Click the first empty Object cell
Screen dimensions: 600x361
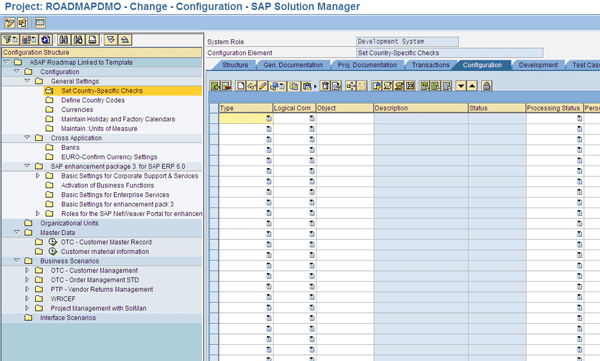click(345, 118)
